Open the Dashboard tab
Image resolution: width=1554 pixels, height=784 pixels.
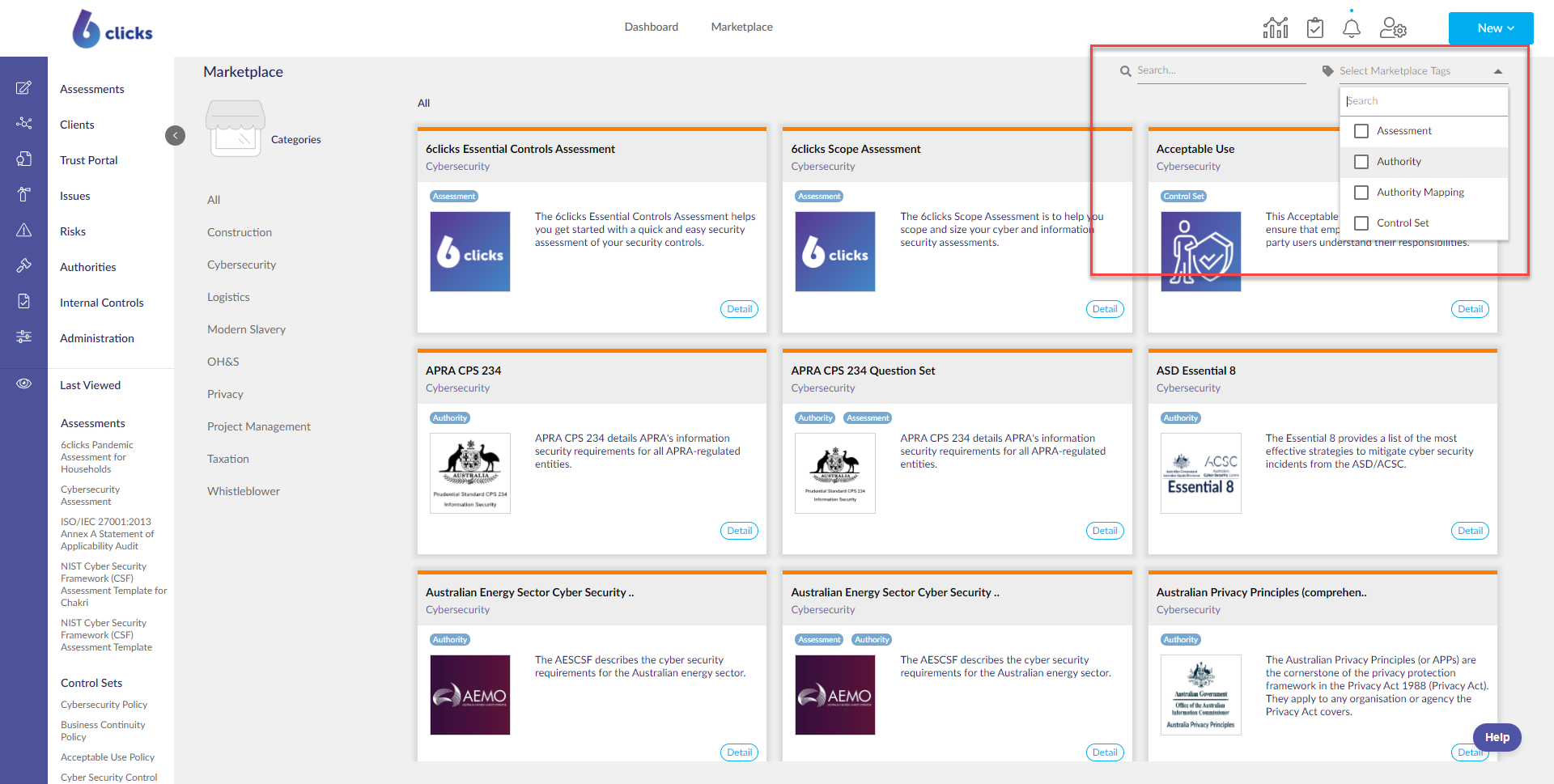pyautogui.click(x=652, y=27)
